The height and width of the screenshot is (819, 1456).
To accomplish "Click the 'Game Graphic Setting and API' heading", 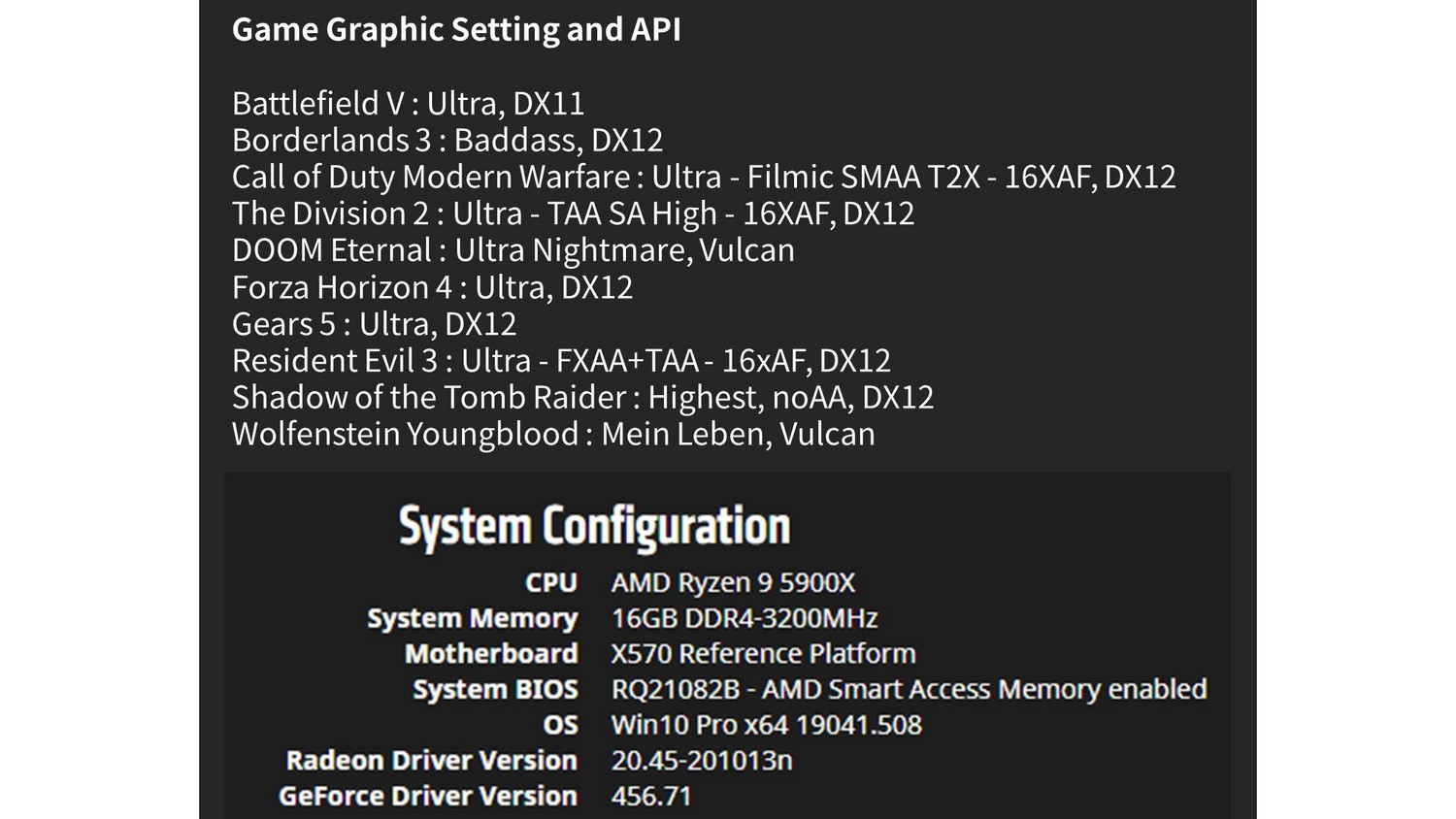I will (x=456, y=30).
